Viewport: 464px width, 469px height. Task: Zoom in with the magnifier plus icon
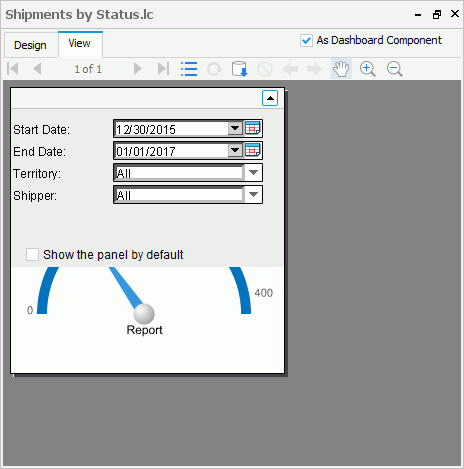(x=368, y=69)
